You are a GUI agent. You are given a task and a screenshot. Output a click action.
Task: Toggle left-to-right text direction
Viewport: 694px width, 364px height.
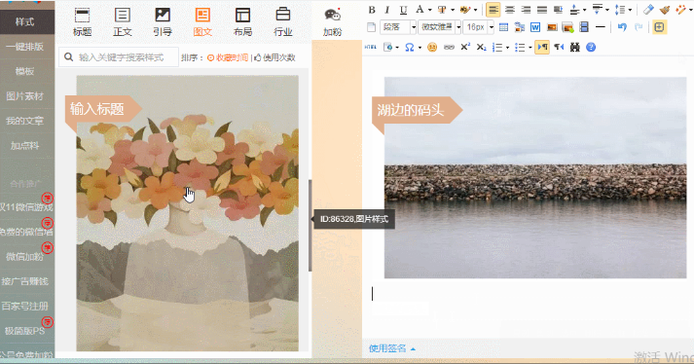coord(542,47)
